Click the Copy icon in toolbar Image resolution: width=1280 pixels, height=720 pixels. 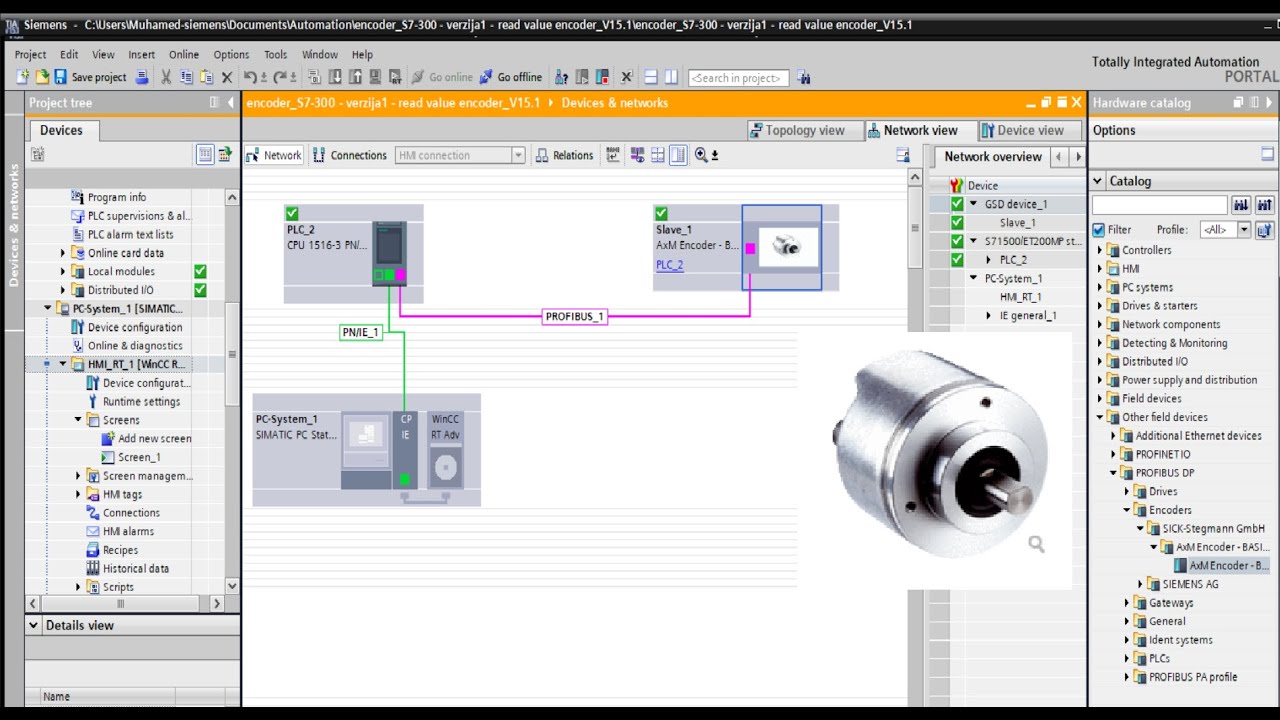[x=186, y=77]
